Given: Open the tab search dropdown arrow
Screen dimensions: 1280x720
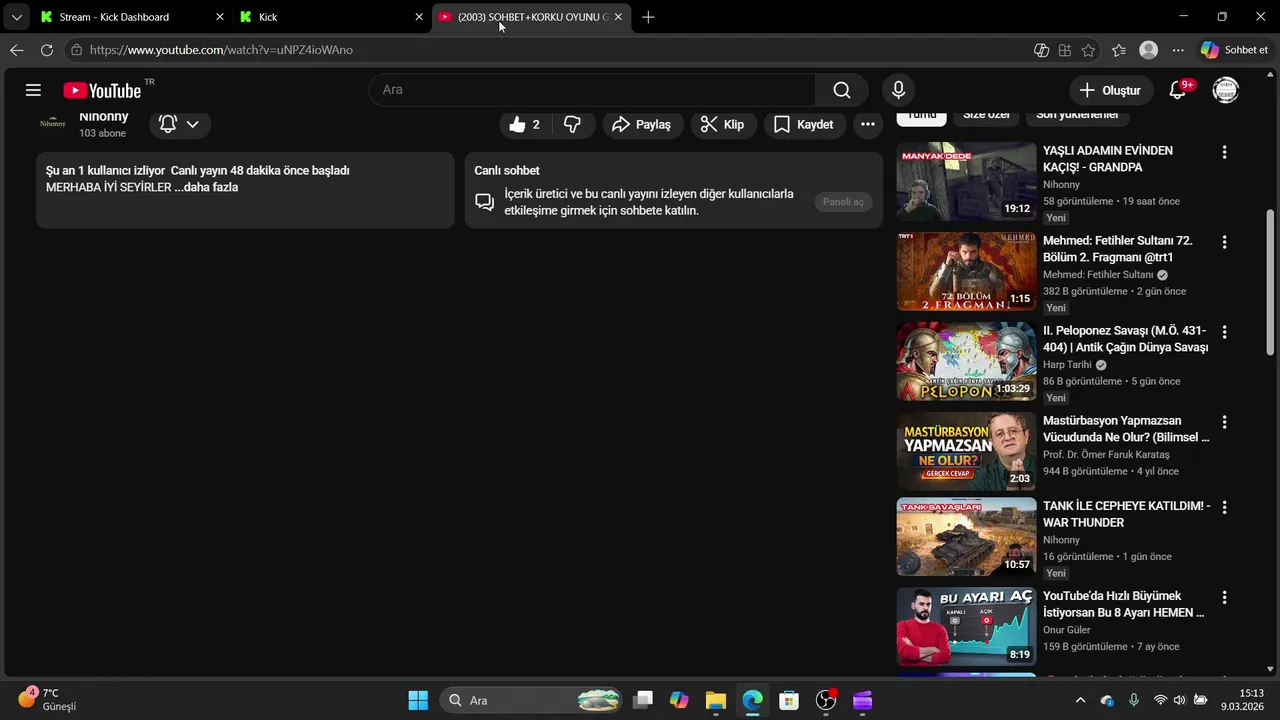Looking at the screenshot, I should coord(16,17).
